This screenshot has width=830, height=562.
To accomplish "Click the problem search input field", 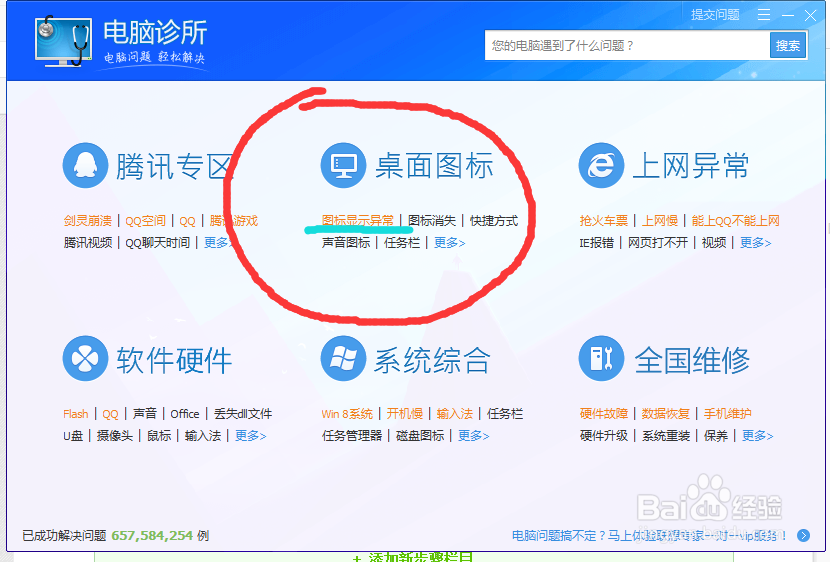I will coord(627,46).
